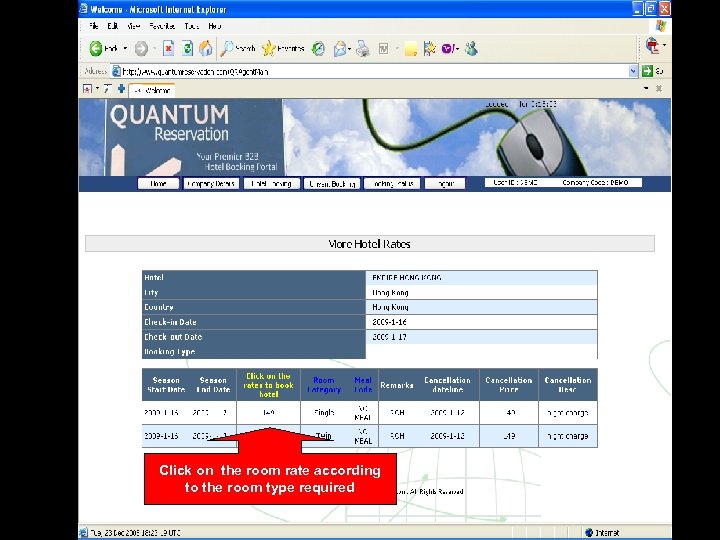Expand the Forward button history dropdown
Viewport: 720px width, 540px height.
coord(154,48)
